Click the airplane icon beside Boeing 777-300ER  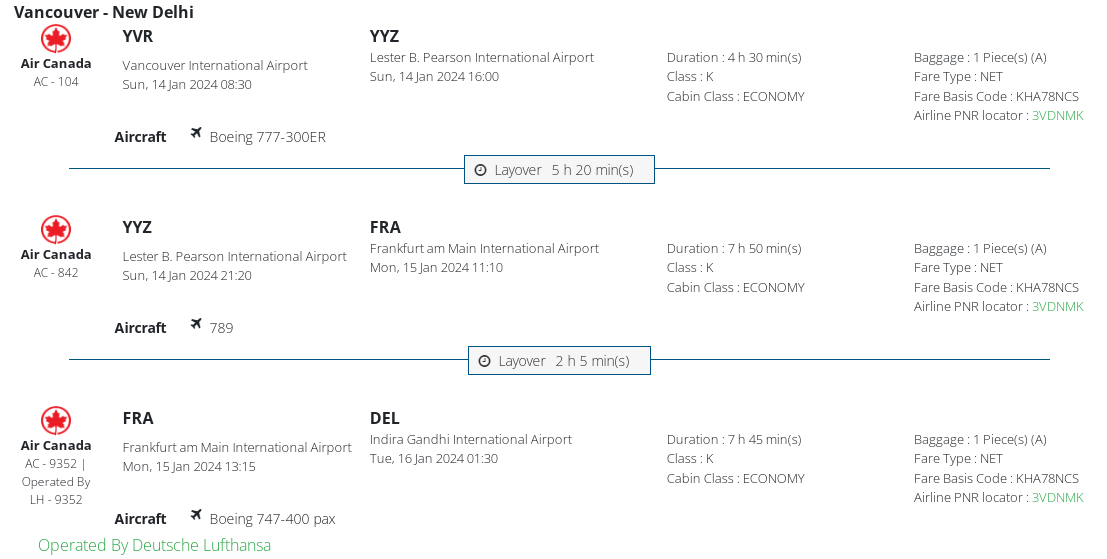pos(196,133)
